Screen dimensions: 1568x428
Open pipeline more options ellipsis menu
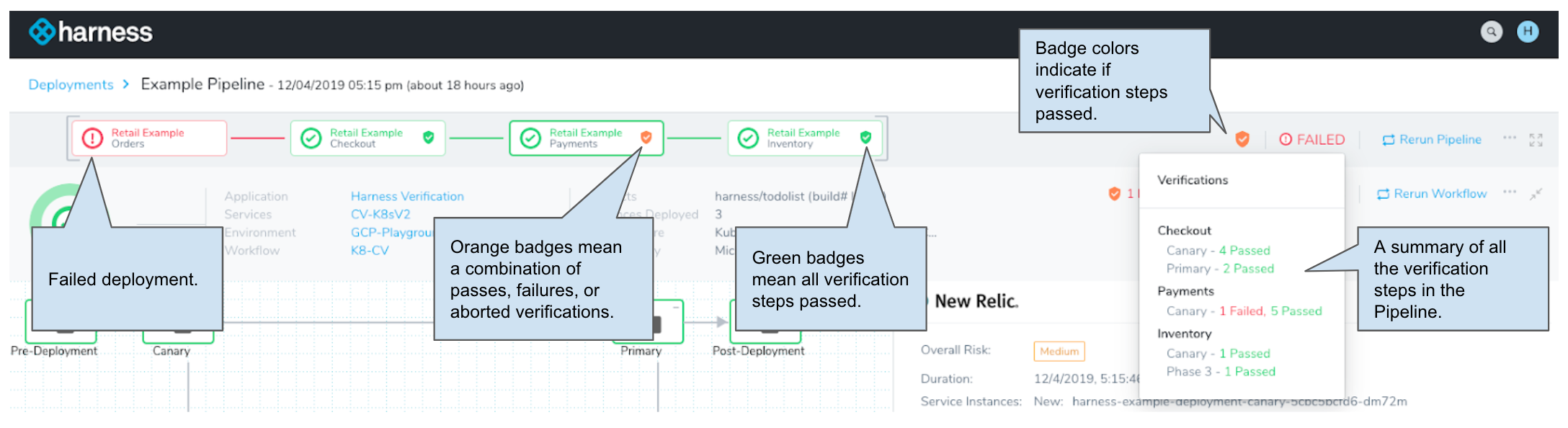pyautogui.click(x=1509, y=138)
